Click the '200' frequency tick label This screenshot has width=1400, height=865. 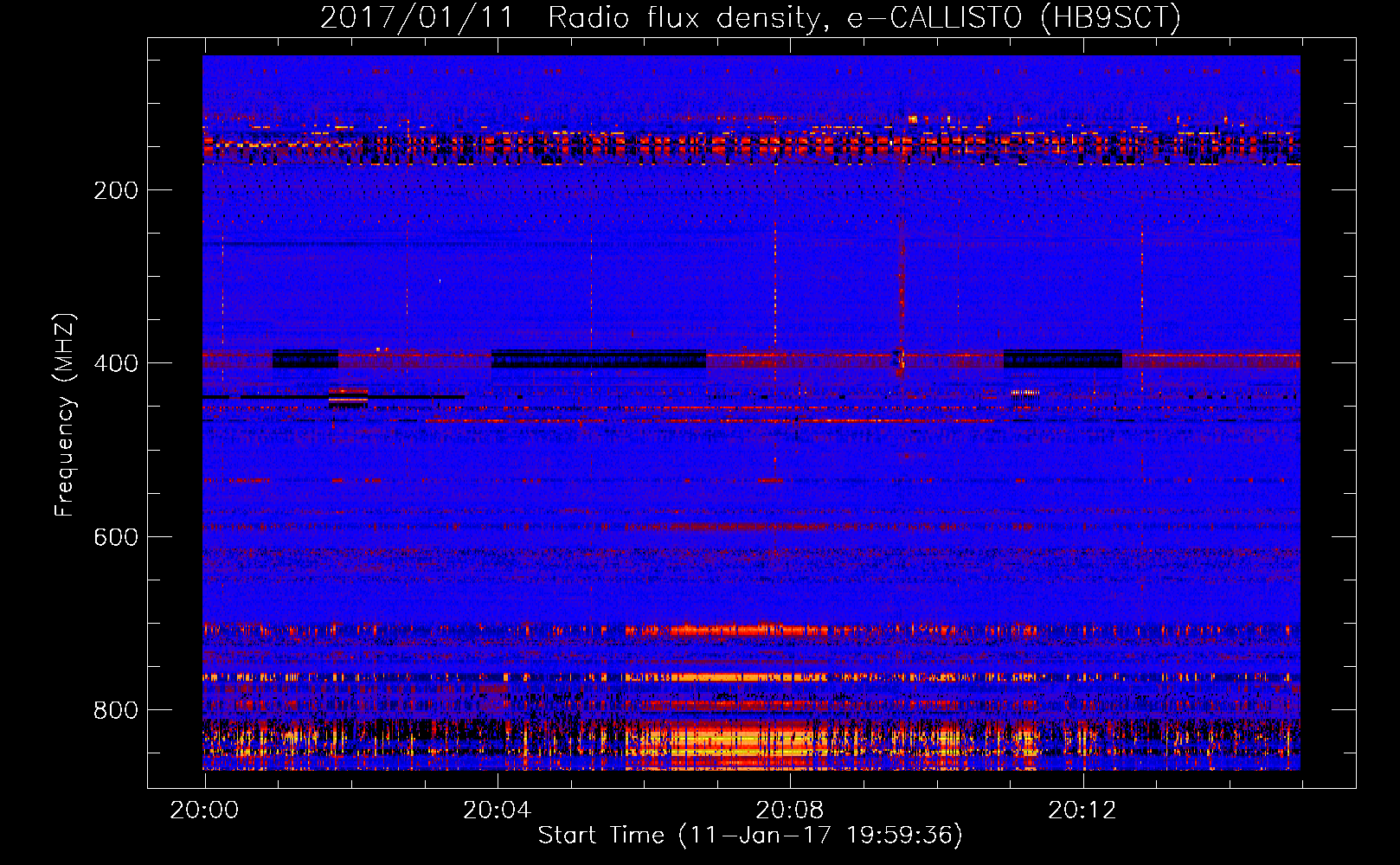coord(116,191)
